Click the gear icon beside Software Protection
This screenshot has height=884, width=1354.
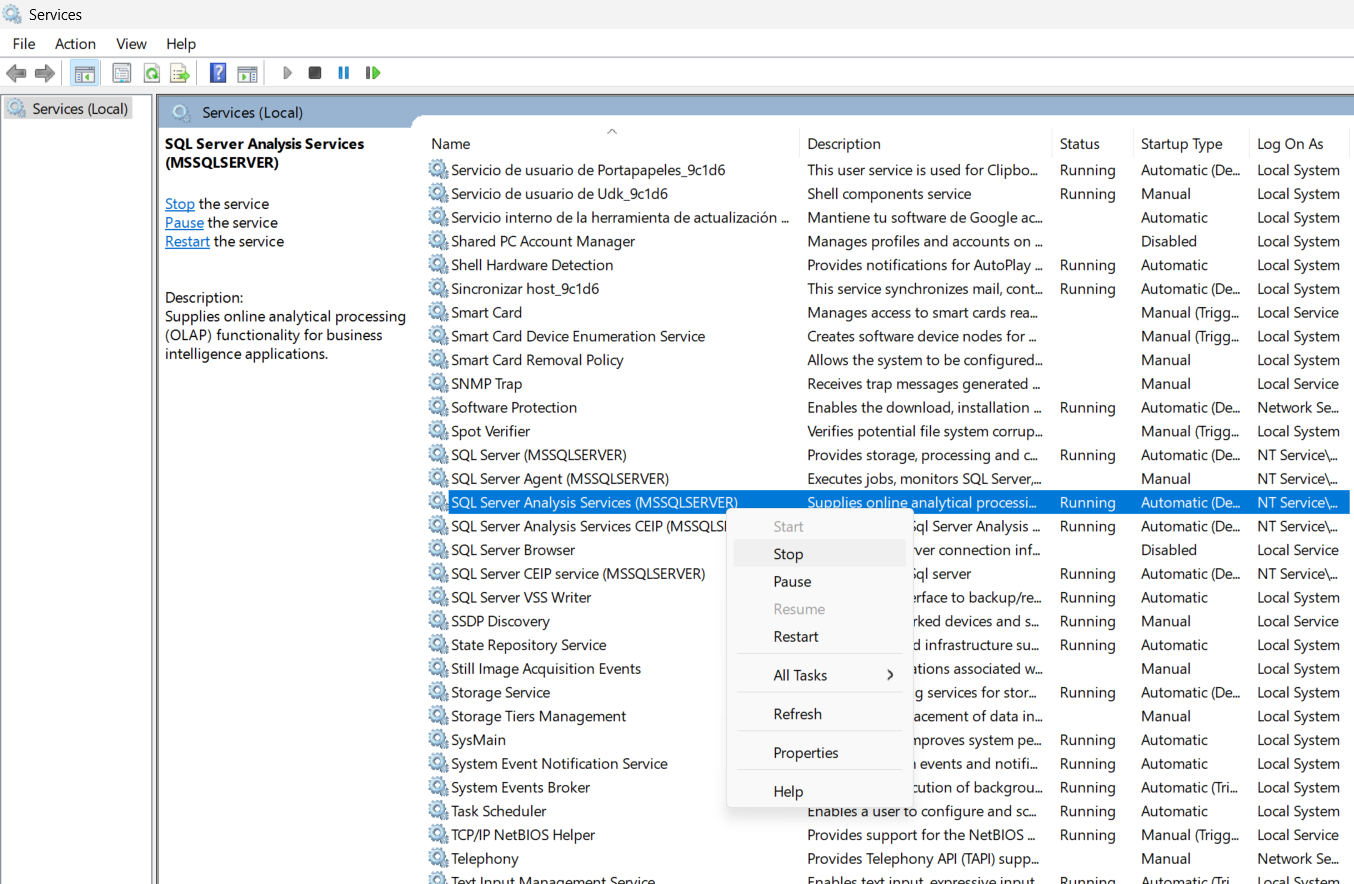438,408
